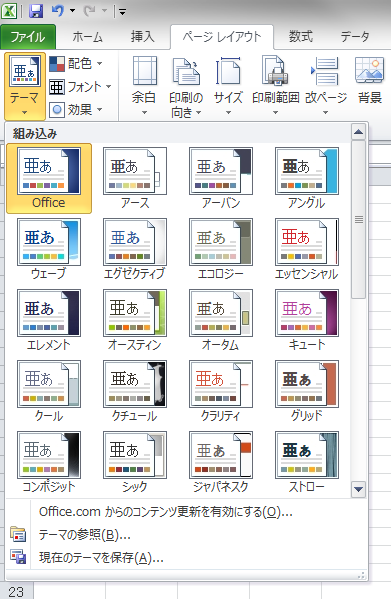The image size is (391, 599).
Task: Choose the エッセンシャル theme
Action: (x=307, y=249)
